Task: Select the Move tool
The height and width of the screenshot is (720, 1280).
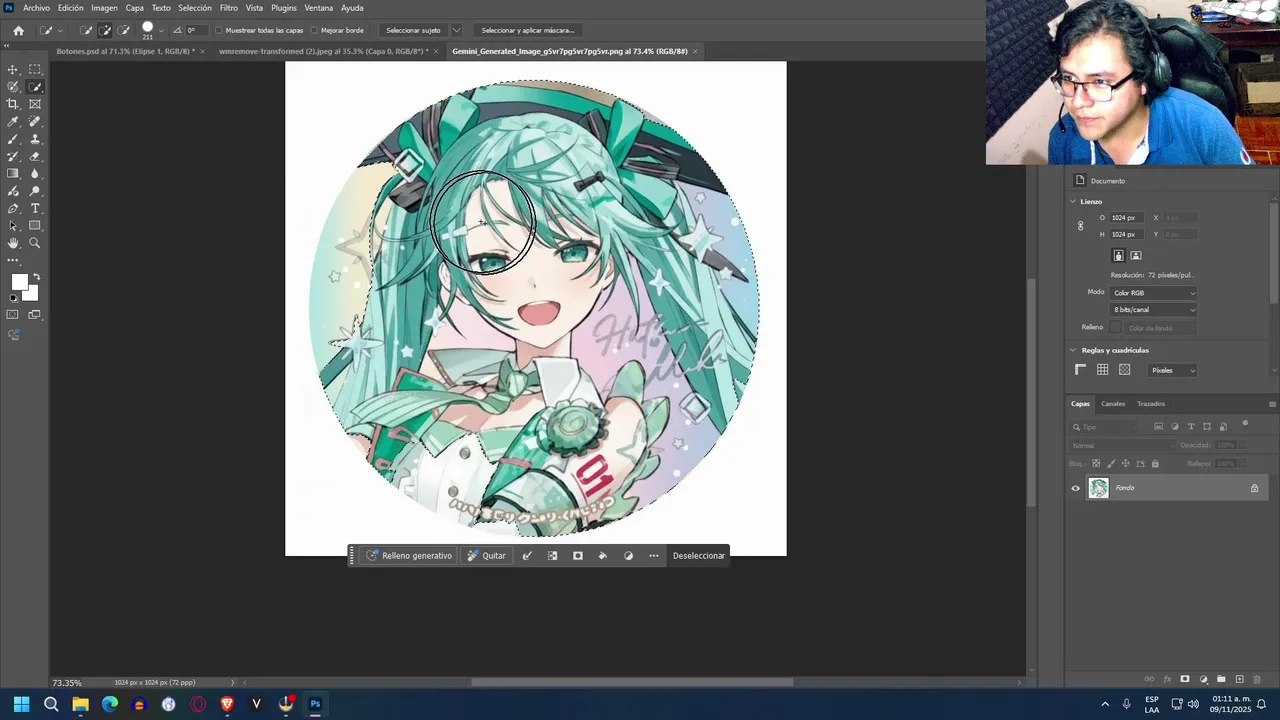Action: [x=13, y=69]
